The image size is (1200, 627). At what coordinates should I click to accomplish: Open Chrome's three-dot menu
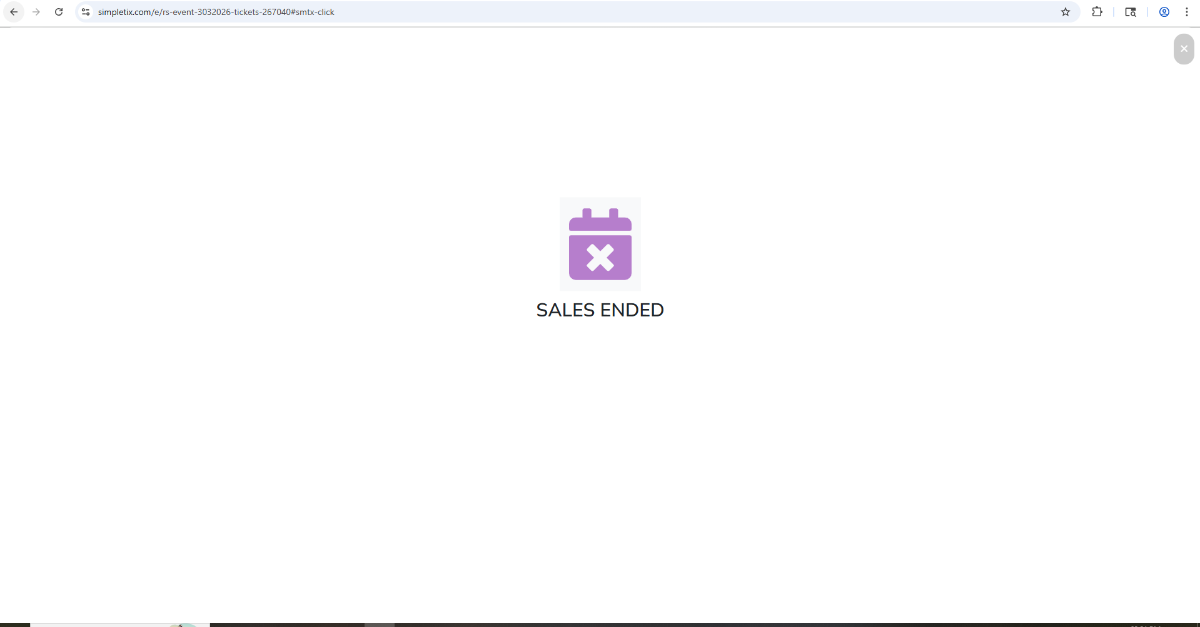pyautogui.click(x=1185, y=12)
